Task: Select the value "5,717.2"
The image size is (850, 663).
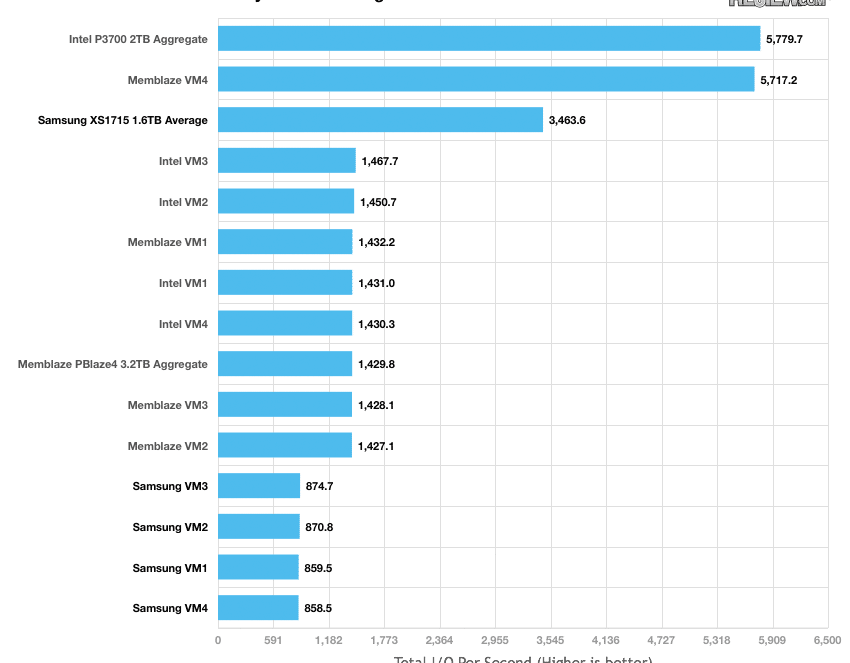Action: [x=778, y=80]
